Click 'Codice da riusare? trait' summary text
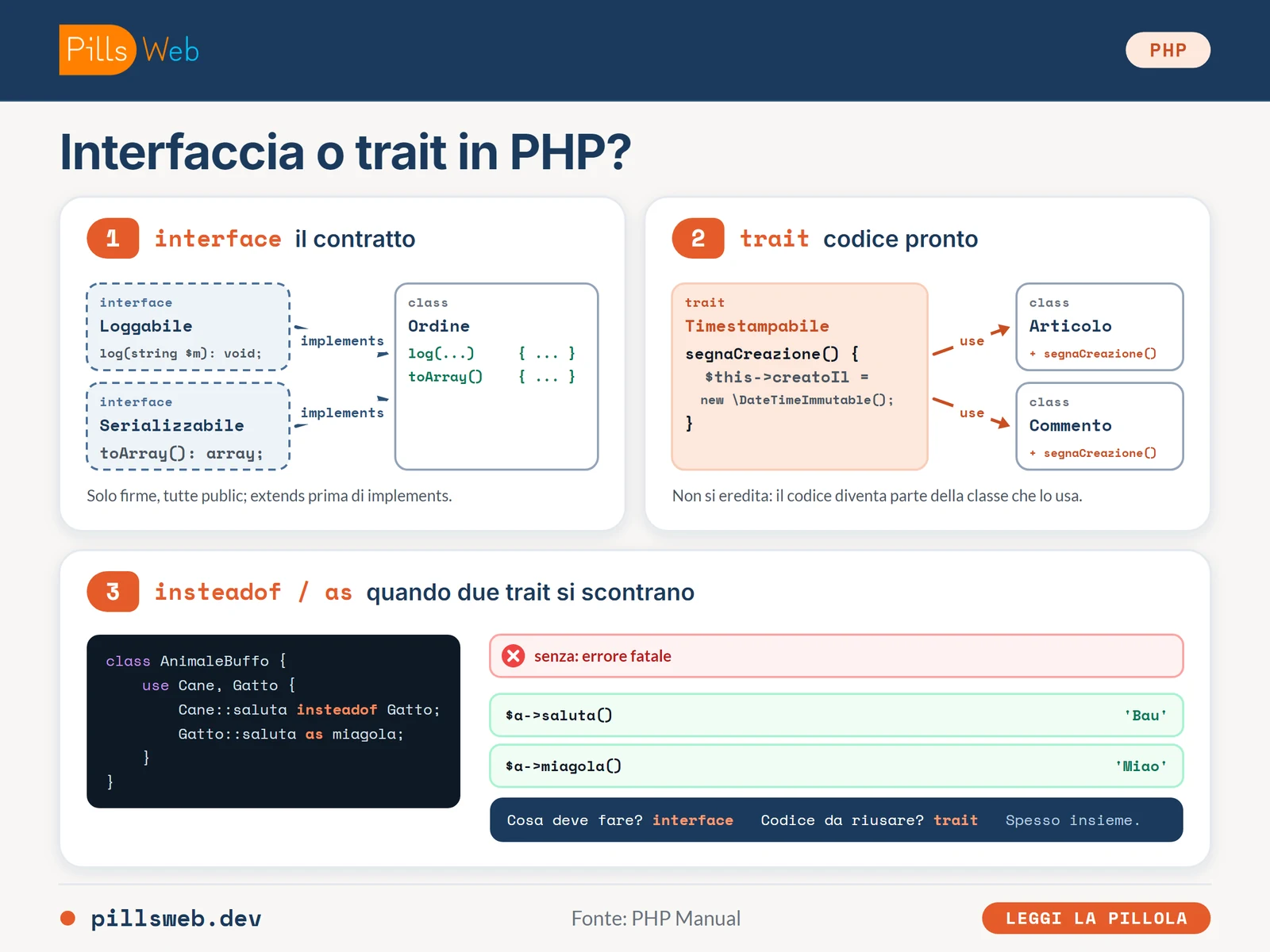This screenshot has width=1270, height=952. pos(869,820)
